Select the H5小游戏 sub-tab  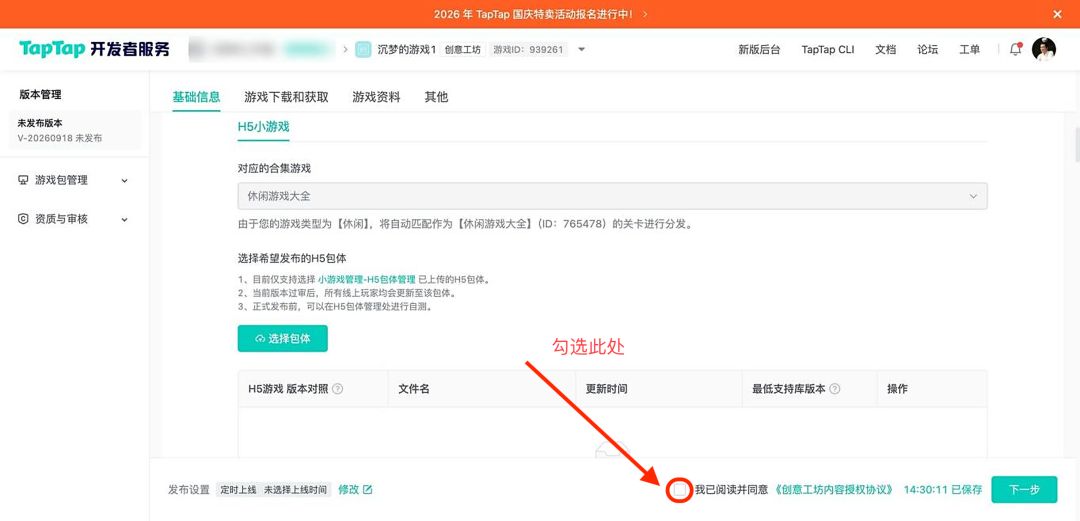[x=263, y=127]
